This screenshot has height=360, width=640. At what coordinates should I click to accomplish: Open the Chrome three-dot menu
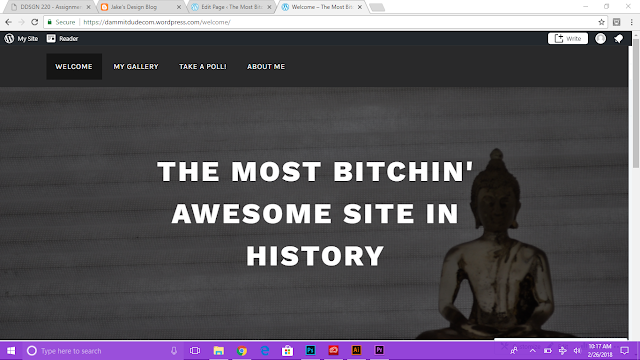pos(631,22)
